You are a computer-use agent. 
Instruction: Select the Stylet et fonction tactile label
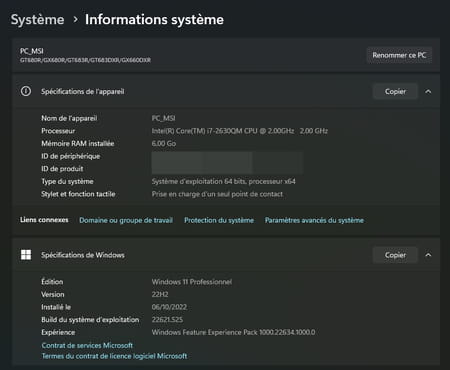78,194
